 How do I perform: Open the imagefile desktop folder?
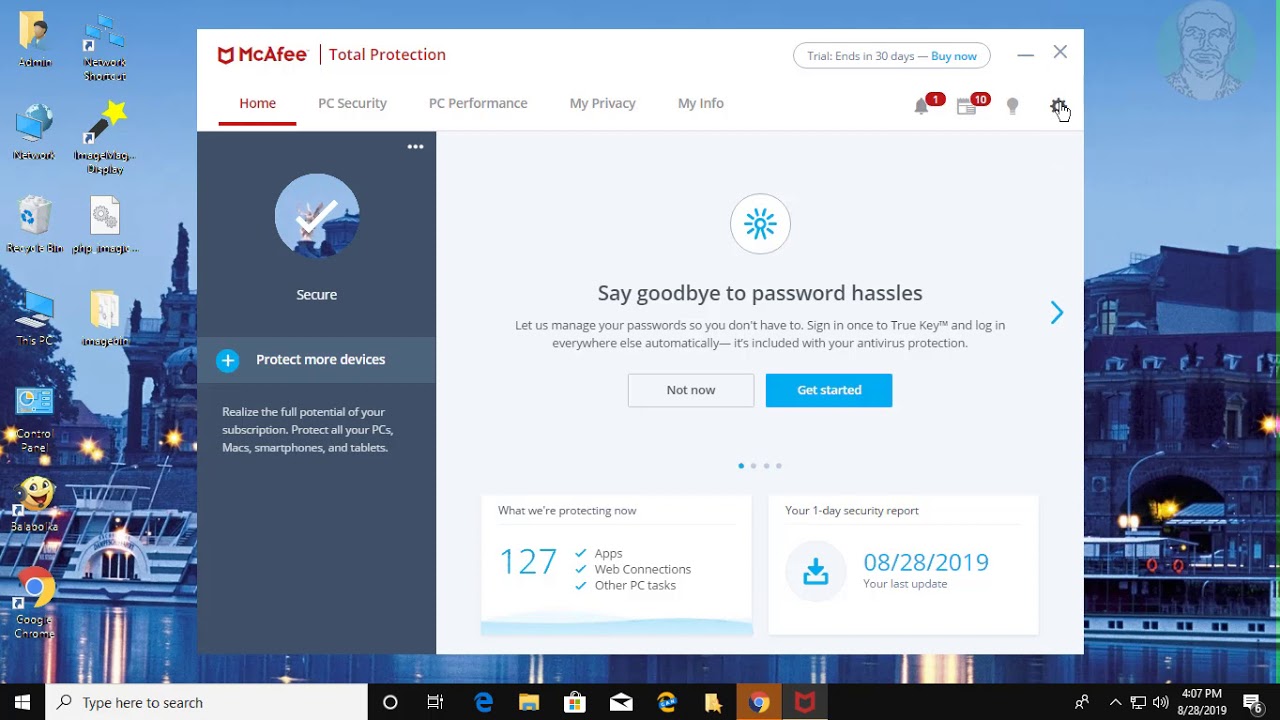coord(104,318)
